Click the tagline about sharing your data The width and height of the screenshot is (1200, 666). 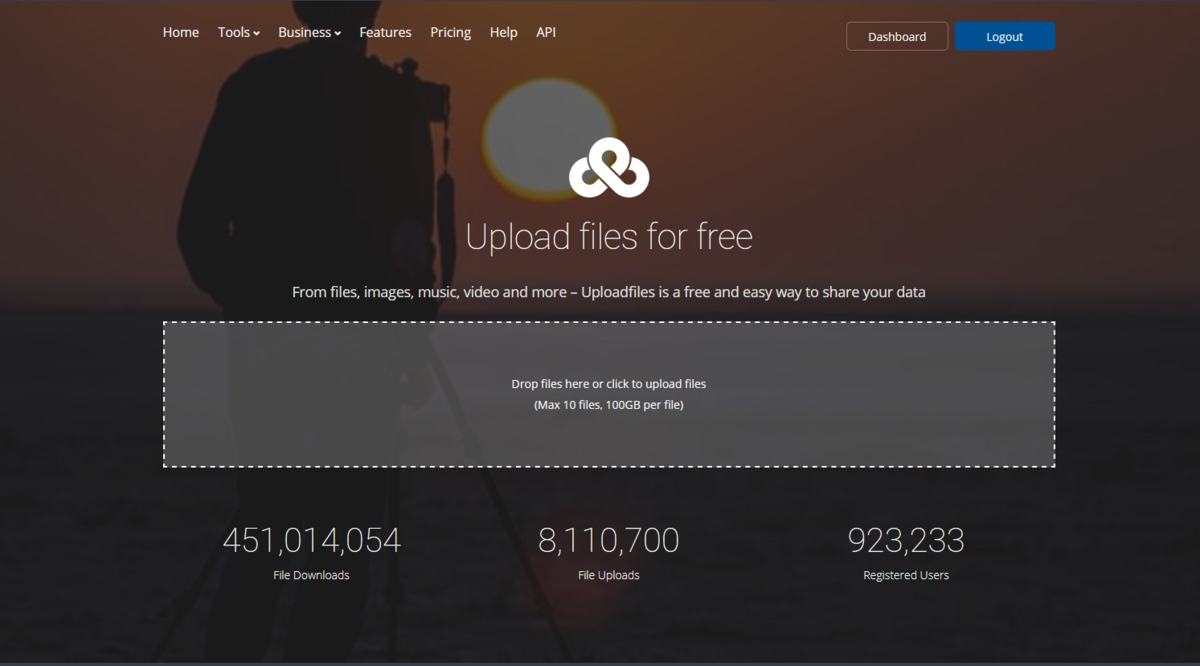[x=608, y=292]
